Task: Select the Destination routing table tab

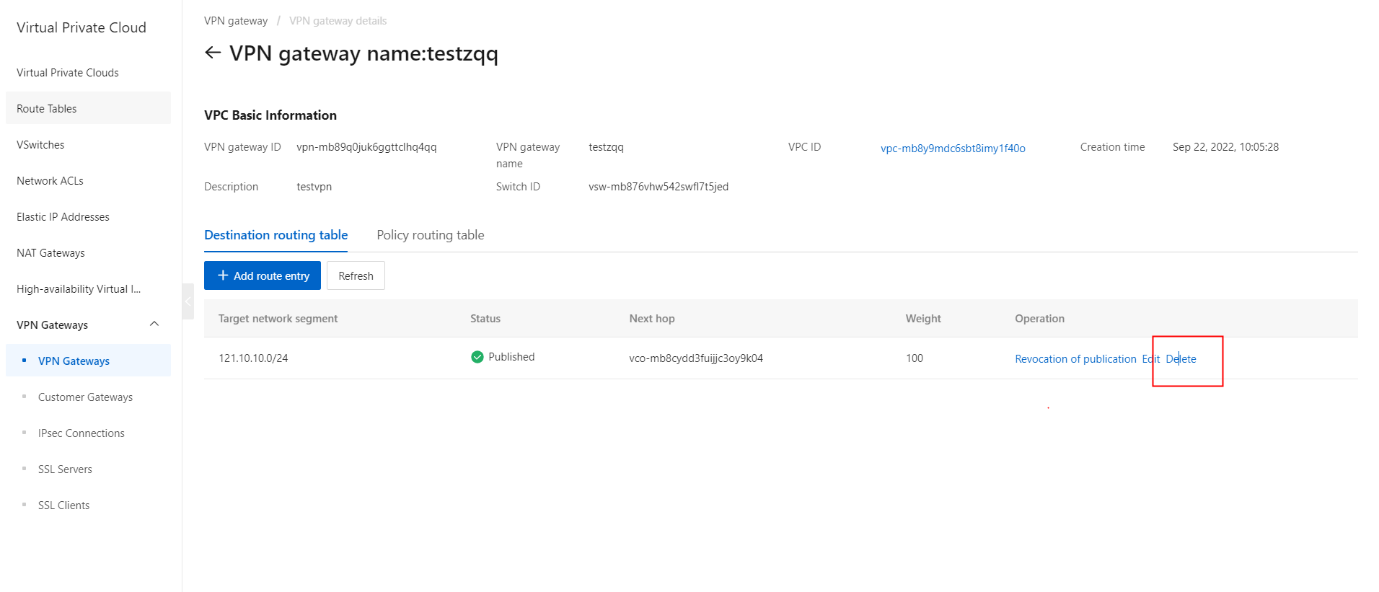Action: tap(276, 235)
